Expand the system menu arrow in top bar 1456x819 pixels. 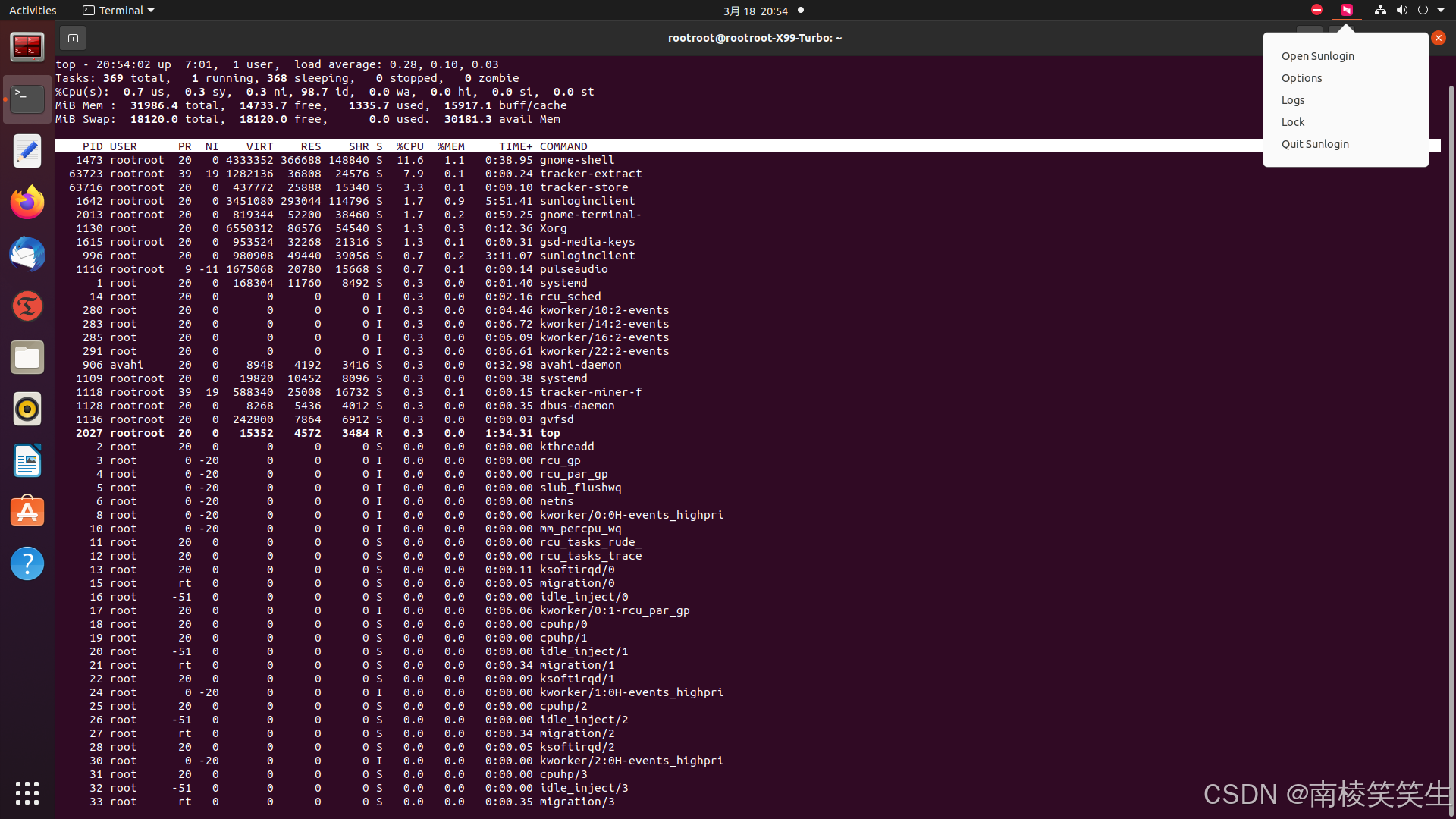point(1441,10)
